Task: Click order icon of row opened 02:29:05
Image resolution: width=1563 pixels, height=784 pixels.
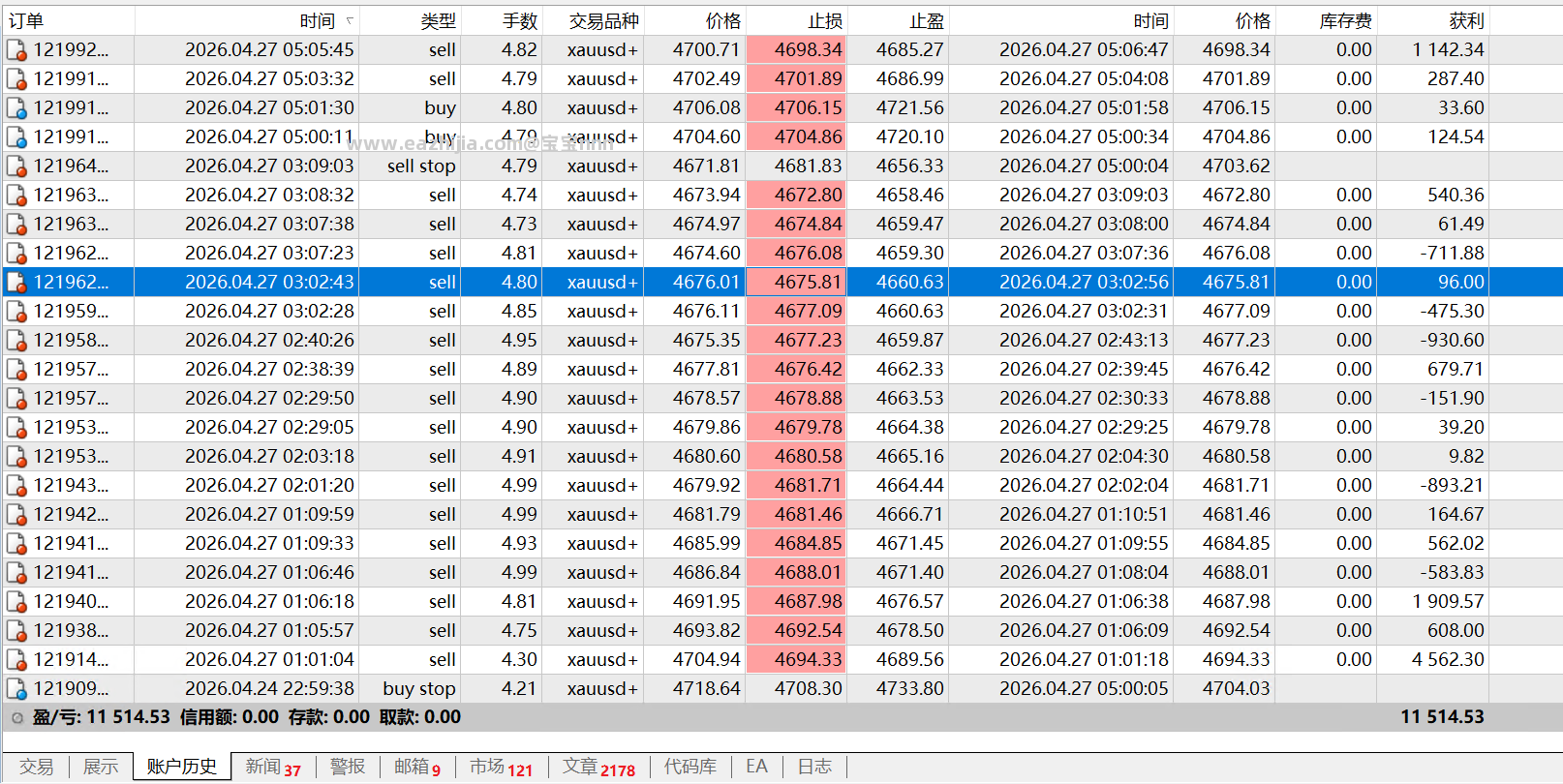Action: click(16, 428)
